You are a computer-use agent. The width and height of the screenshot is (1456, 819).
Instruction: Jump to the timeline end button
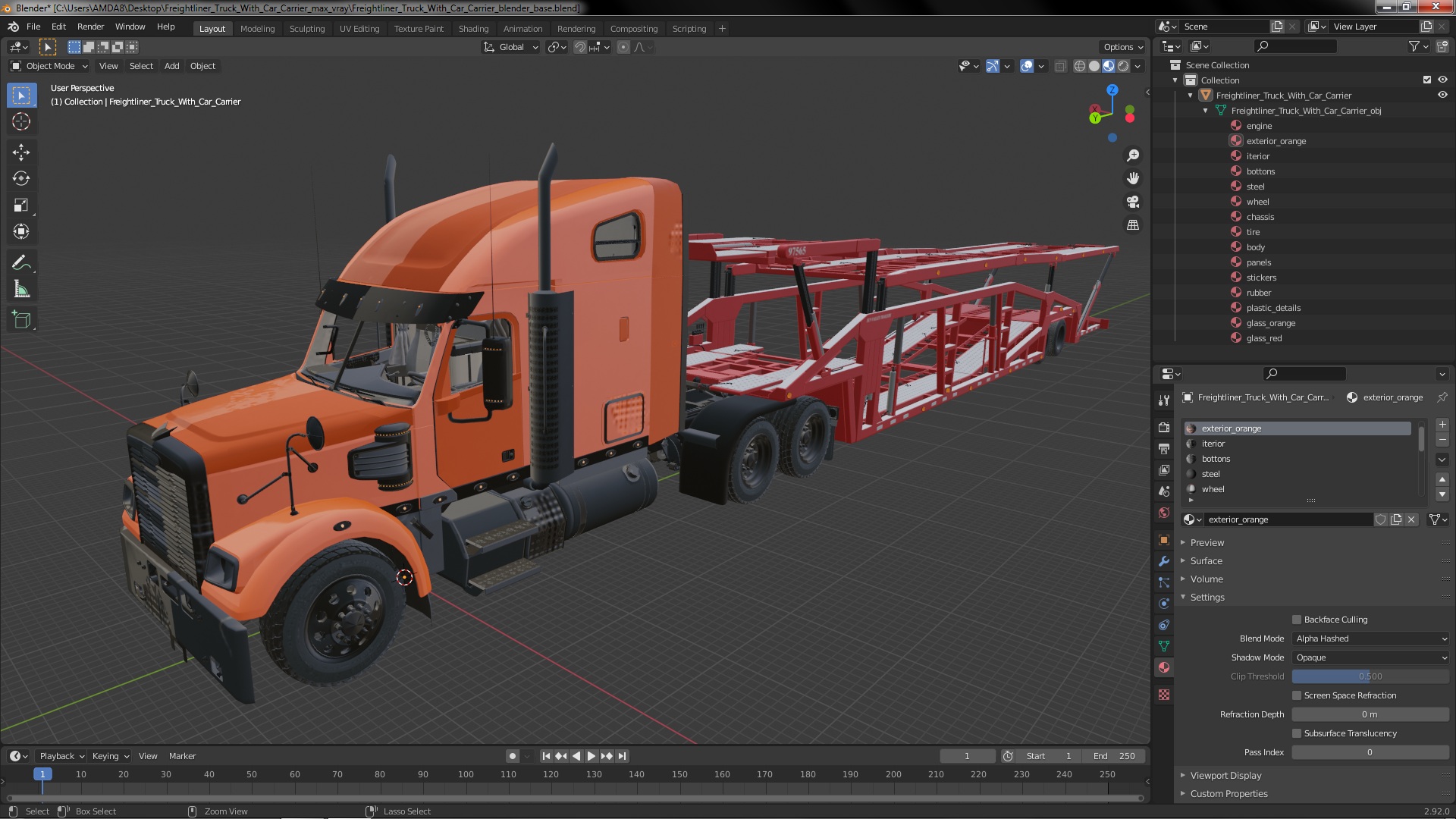coord(622,756)
